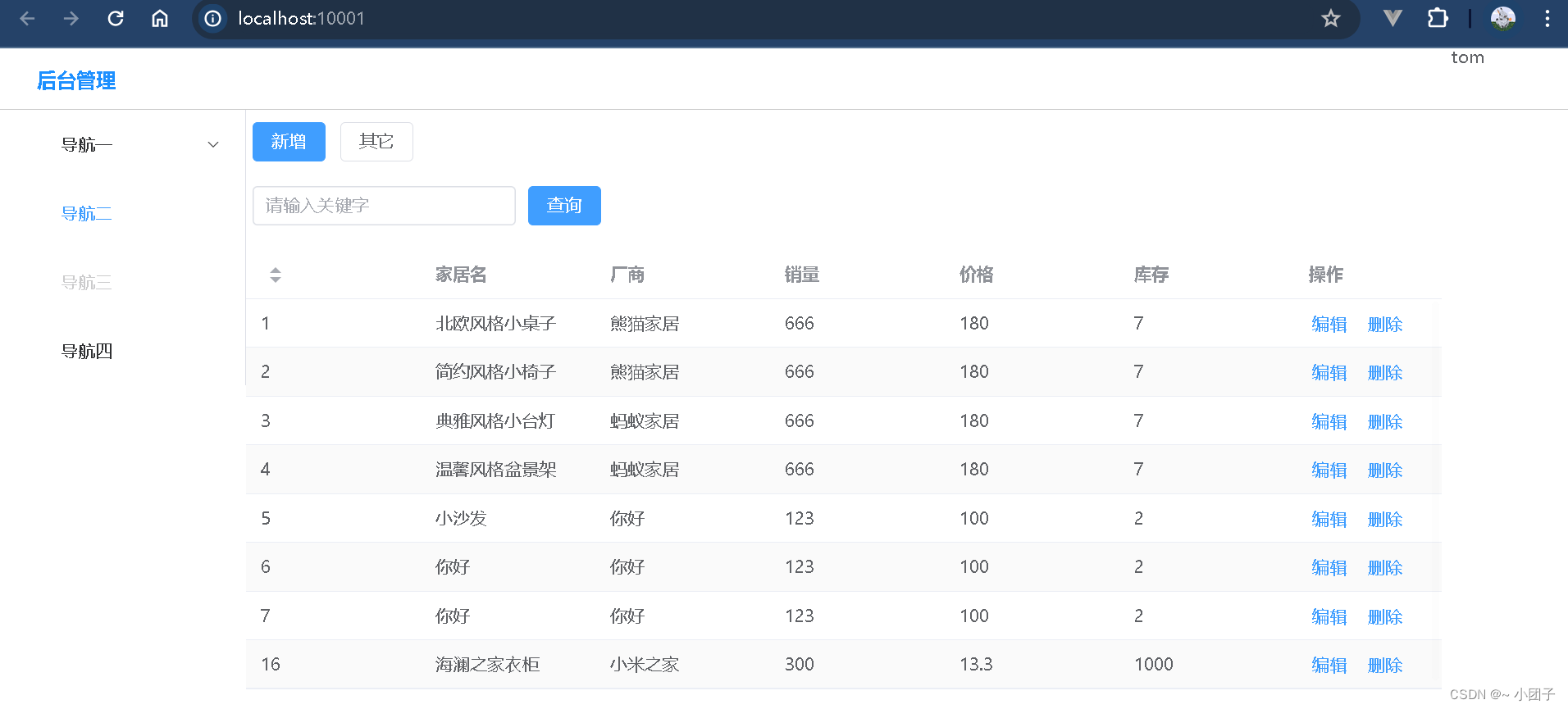Select the 北欧风格小桌子 name cell
This screenshot has height=709, width=1568.
click(x=495, y=324)
